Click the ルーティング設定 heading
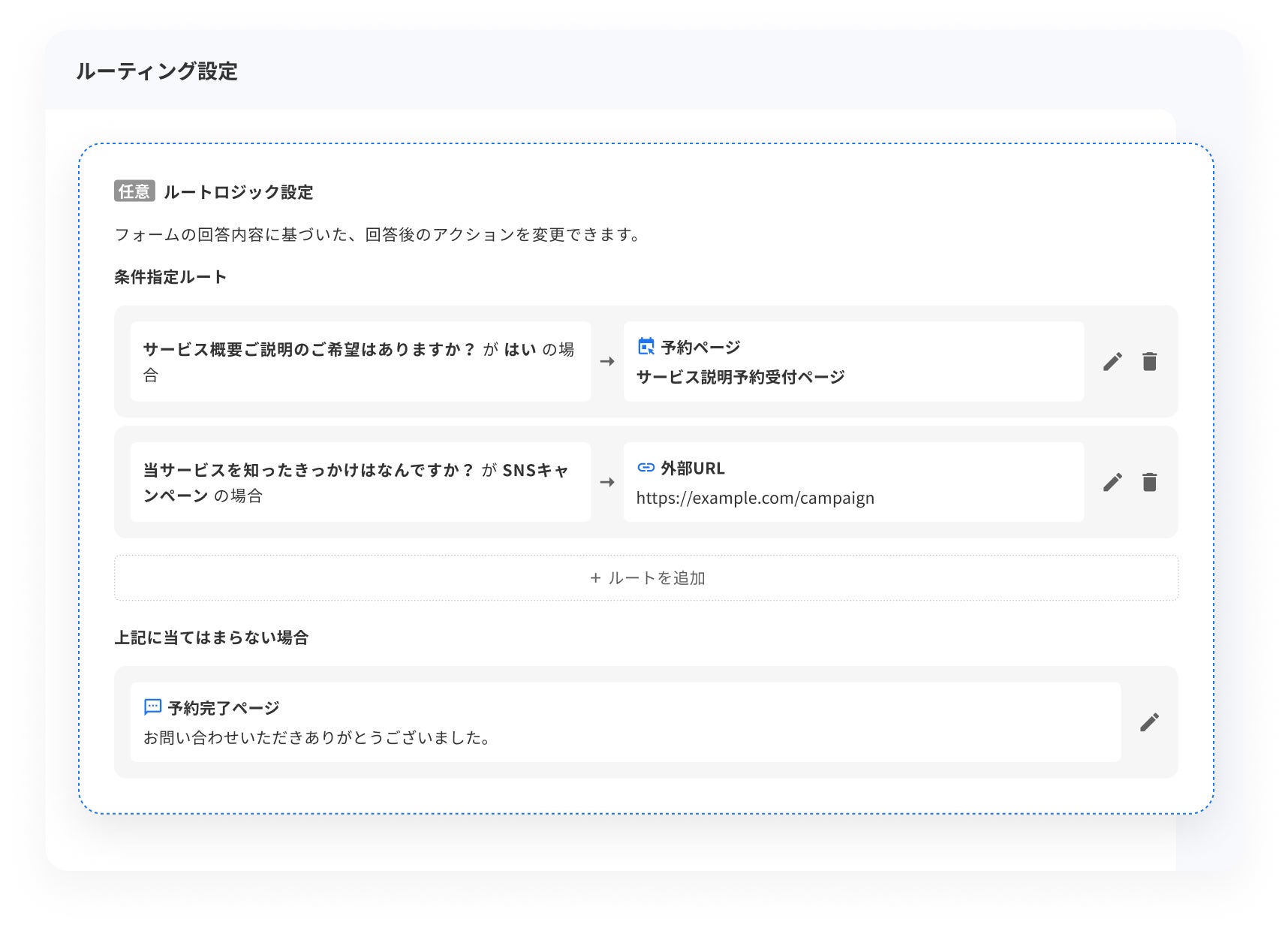This screenshot has height=931, width=1288. coord(156,72)
